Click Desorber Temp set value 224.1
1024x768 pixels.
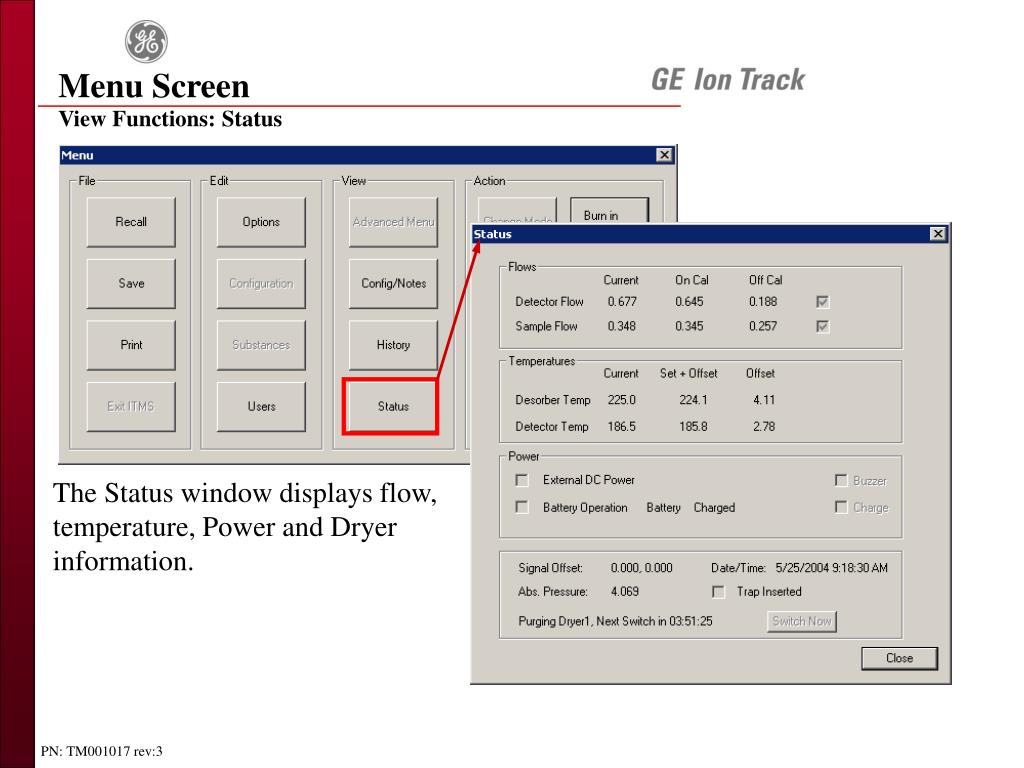[x=693, y=400]
